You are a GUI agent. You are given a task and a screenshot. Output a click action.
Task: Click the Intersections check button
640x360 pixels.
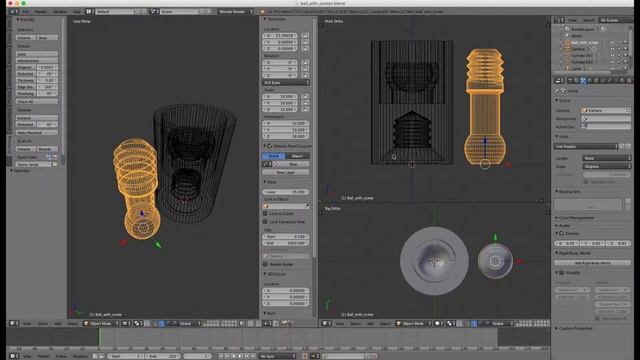37,60
